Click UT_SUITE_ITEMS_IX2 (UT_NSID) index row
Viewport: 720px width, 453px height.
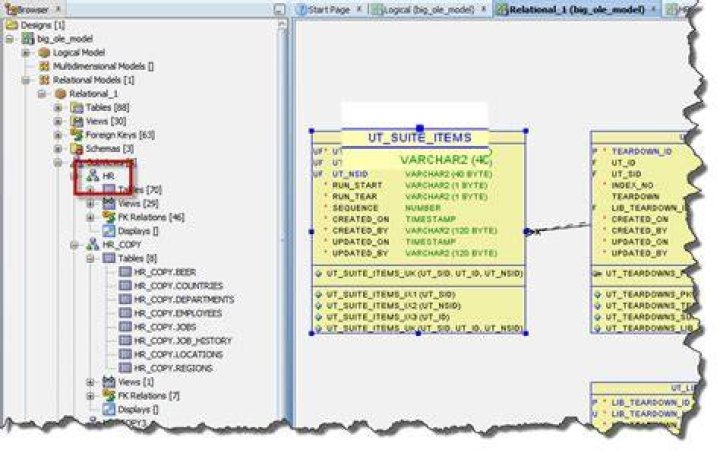click(x=394, y=306)
